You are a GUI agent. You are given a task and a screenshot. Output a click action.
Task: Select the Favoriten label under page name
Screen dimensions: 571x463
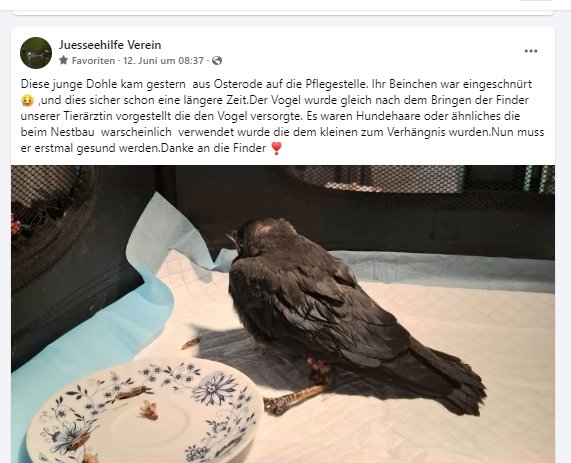[x=93, y=60]
